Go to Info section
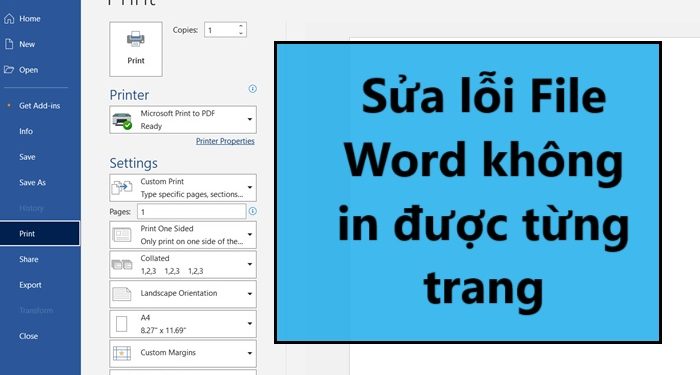 point(26,131)
